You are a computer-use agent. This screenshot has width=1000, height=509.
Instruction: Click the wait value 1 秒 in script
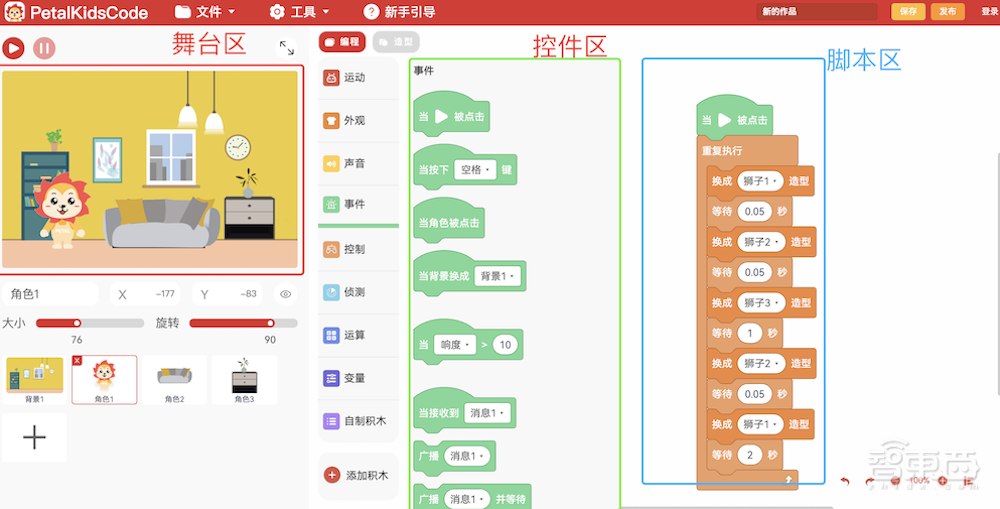pyautogui.click(x=749, y=333)
